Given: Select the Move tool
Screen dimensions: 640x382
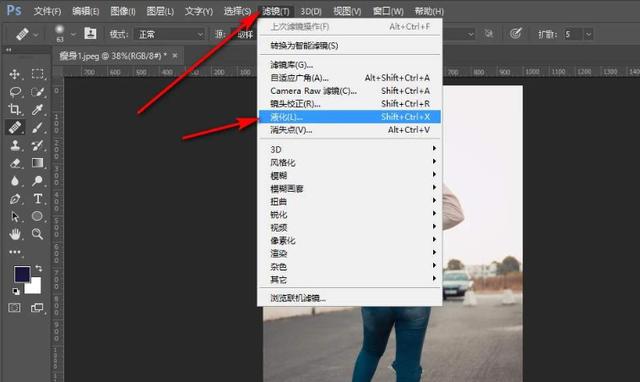Looking at the screenshot, I should tap(15, 74).
